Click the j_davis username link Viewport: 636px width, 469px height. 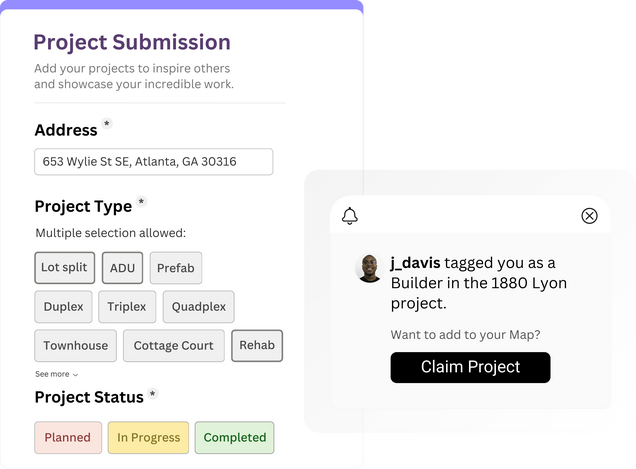pos(415,263)
